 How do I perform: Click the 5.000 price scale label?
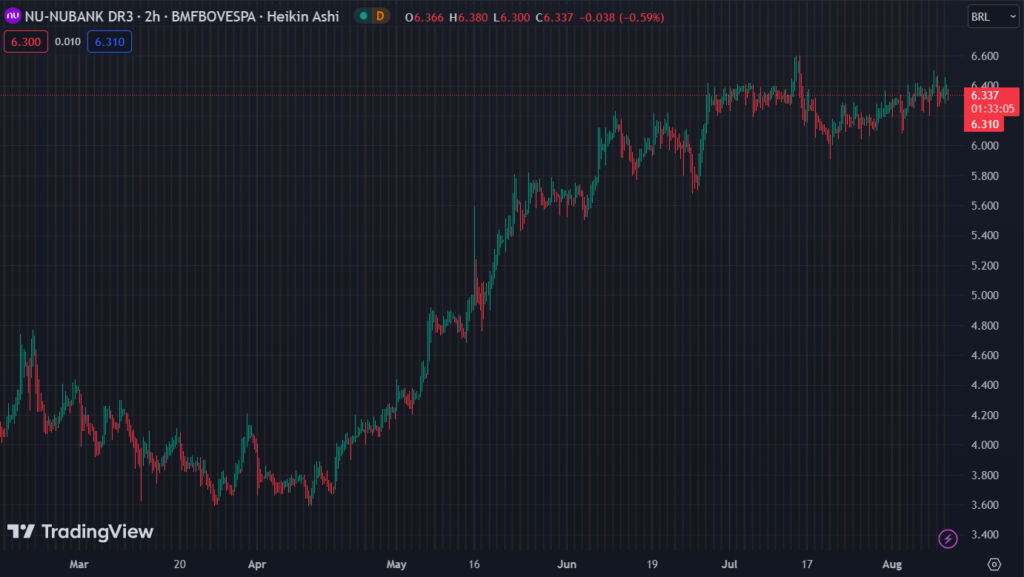click(x=985, y=295)
